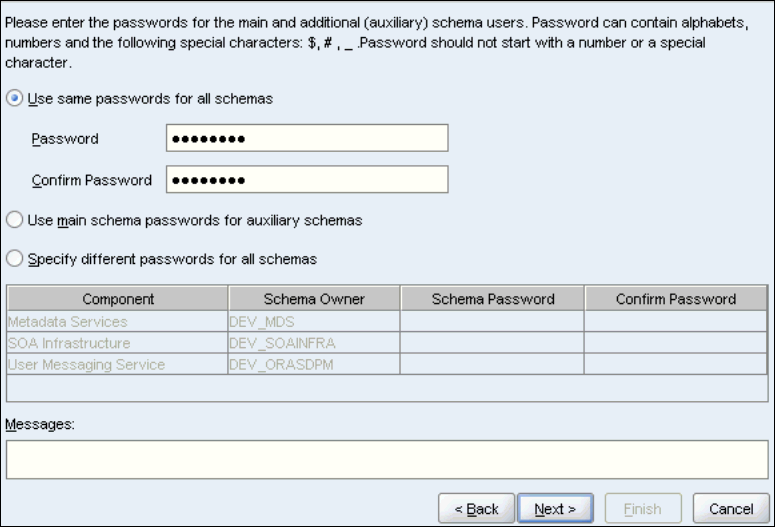
Task: Click Schema Password cell for DEV_MDS
Action: [x=493, y=322]
